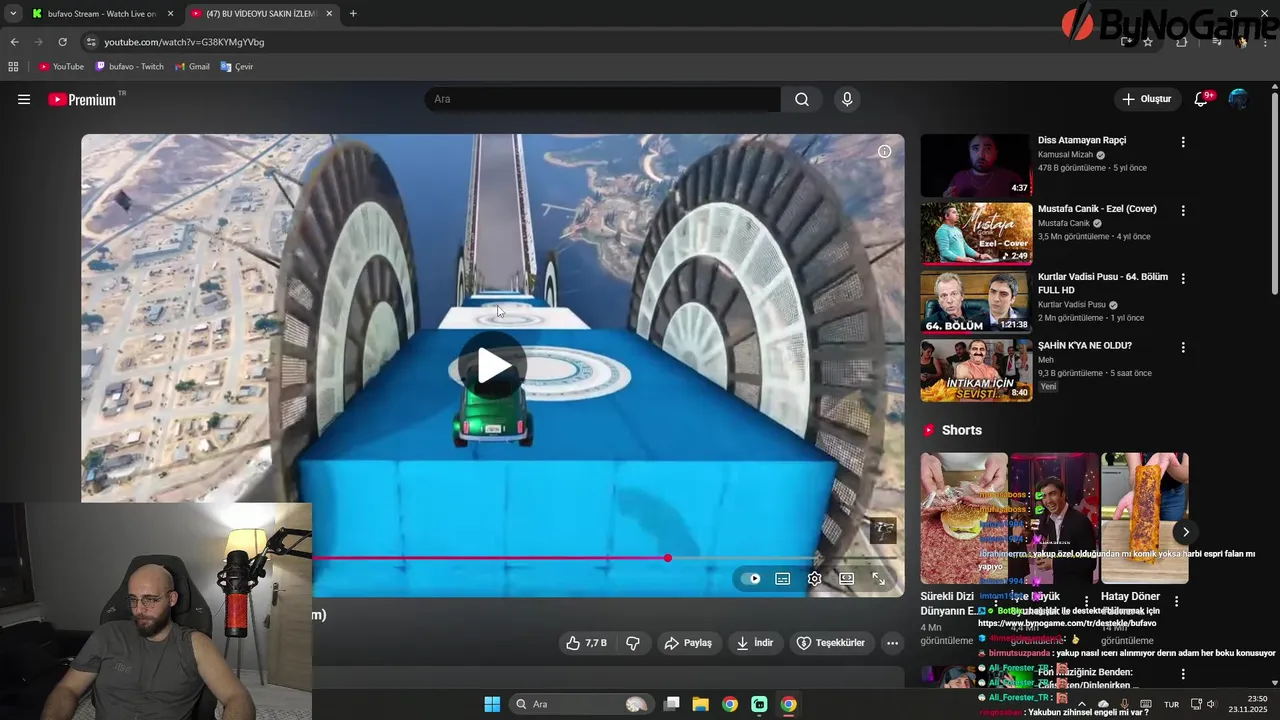Open Task View on the taskbar
This screenshot has width=1280, height=720.
672,704
